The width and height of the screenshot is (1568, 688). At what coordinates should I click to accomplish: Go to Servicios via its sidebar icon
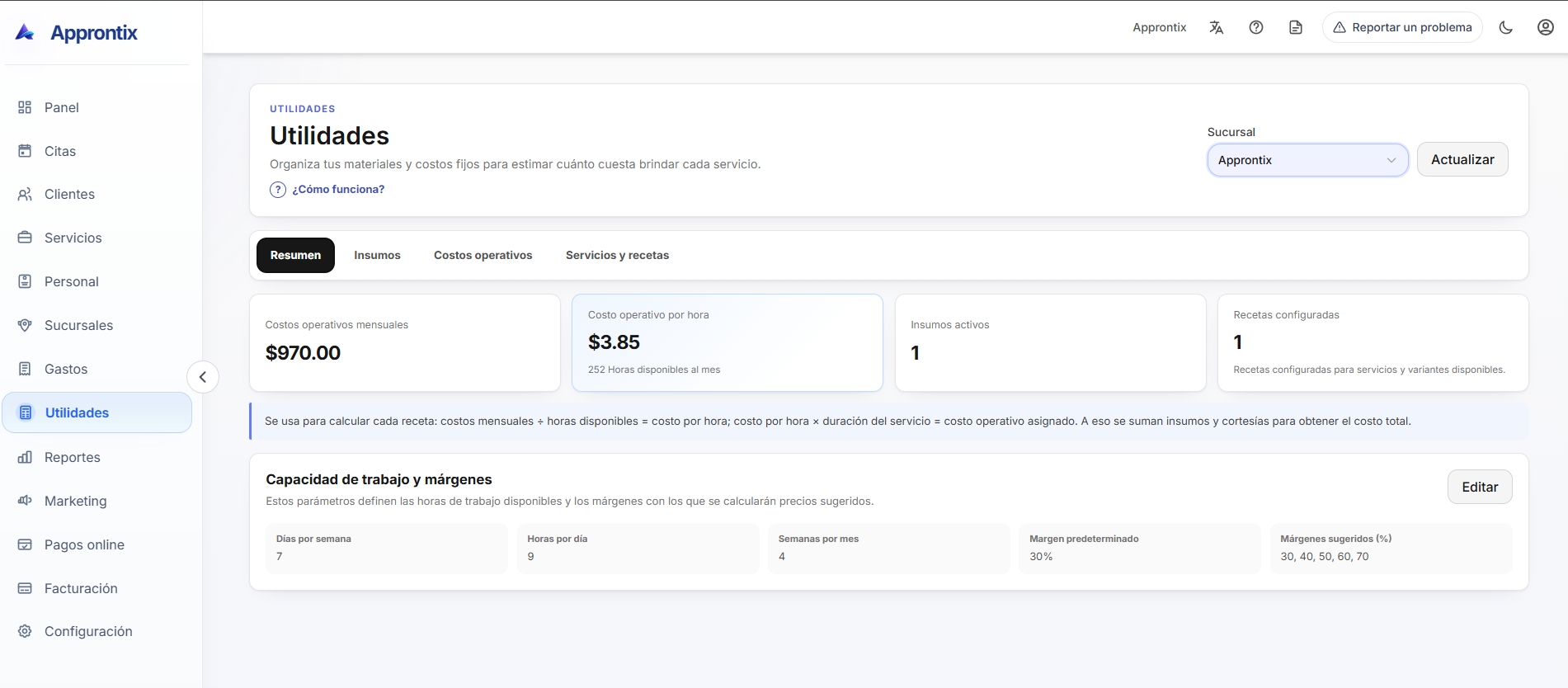25,238
